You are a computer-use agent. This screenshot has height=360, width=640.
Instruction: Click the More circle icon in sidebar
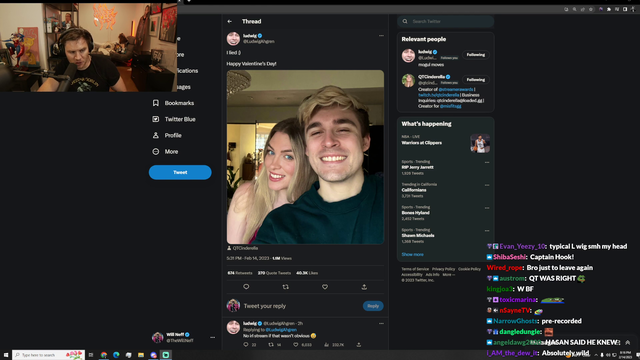(x=156, y=151)
